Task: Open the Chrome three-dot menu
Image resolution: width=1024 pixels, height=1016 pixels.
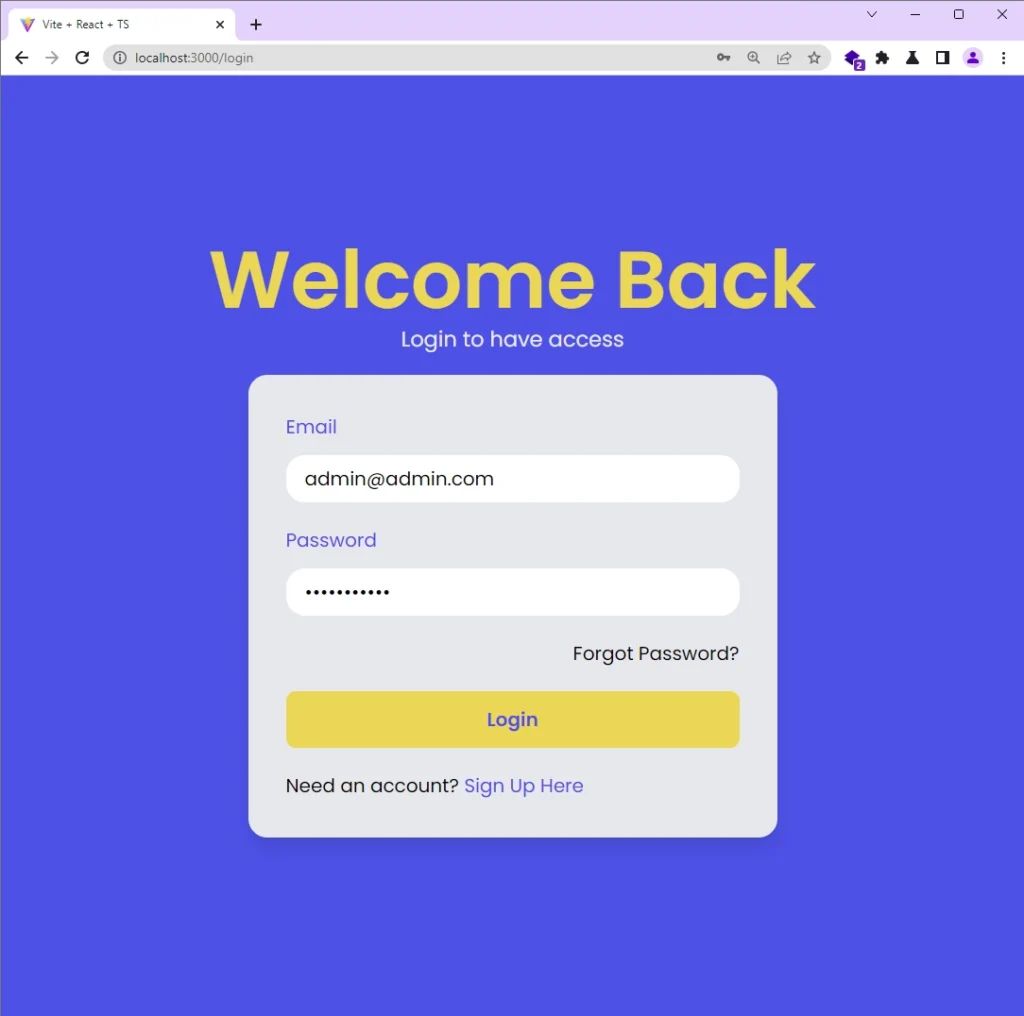Action: (x=1003, y=58)
